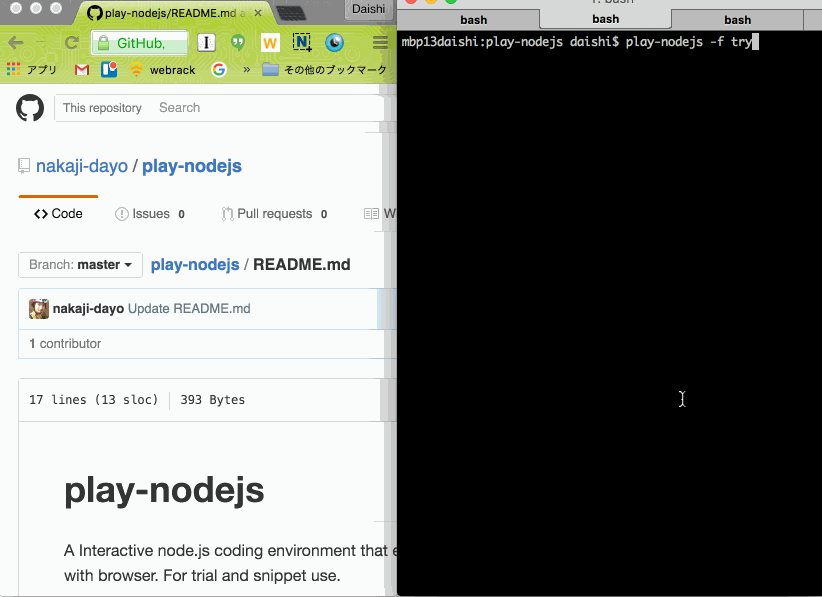Image resolution: width=822 pixels, height=597 pixels.
Task: Click the Chrome address bar showing GitHub
Action: coord(139,43)
